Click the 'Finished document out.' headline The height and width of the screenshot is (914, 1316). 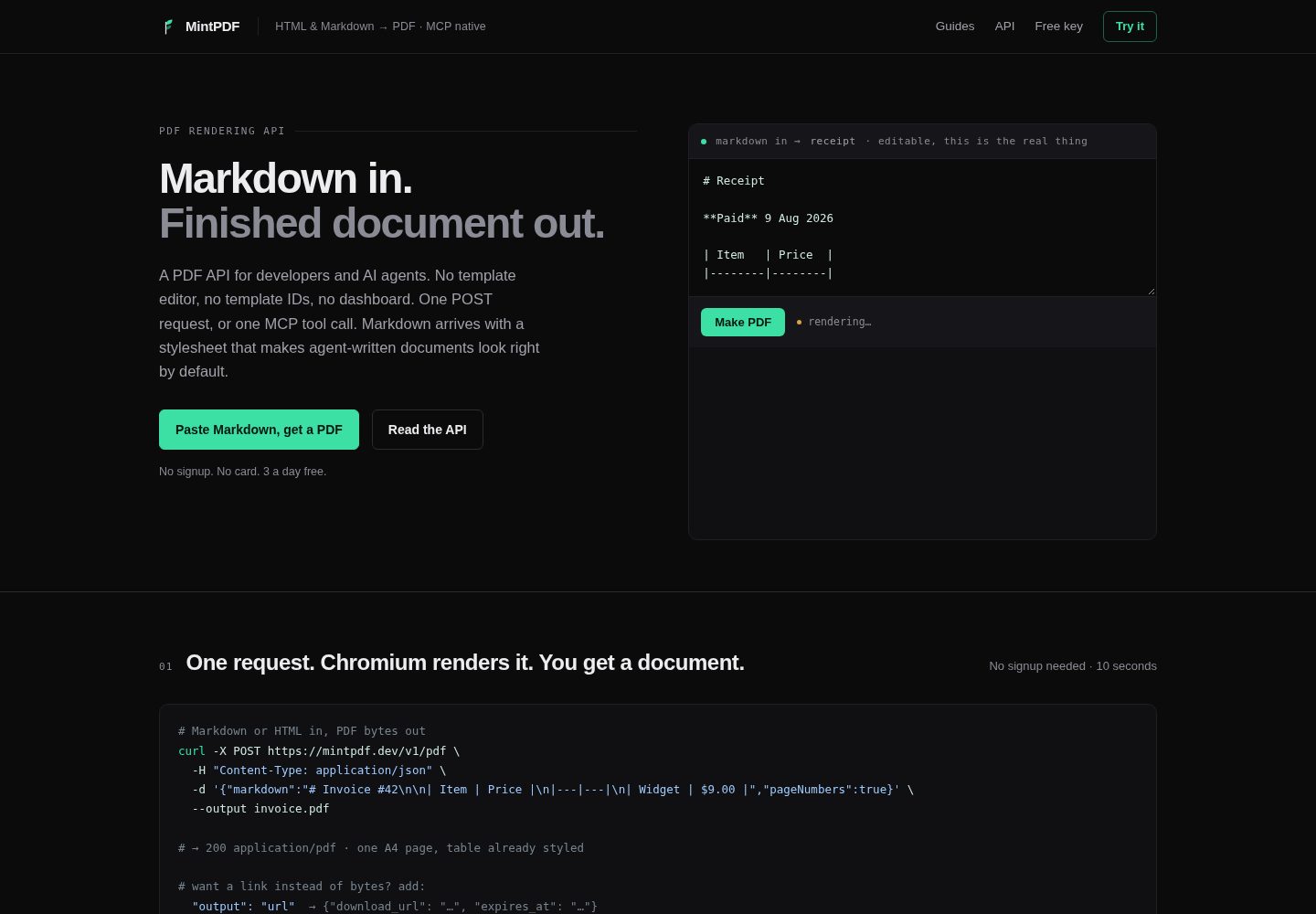pos(382,223)
